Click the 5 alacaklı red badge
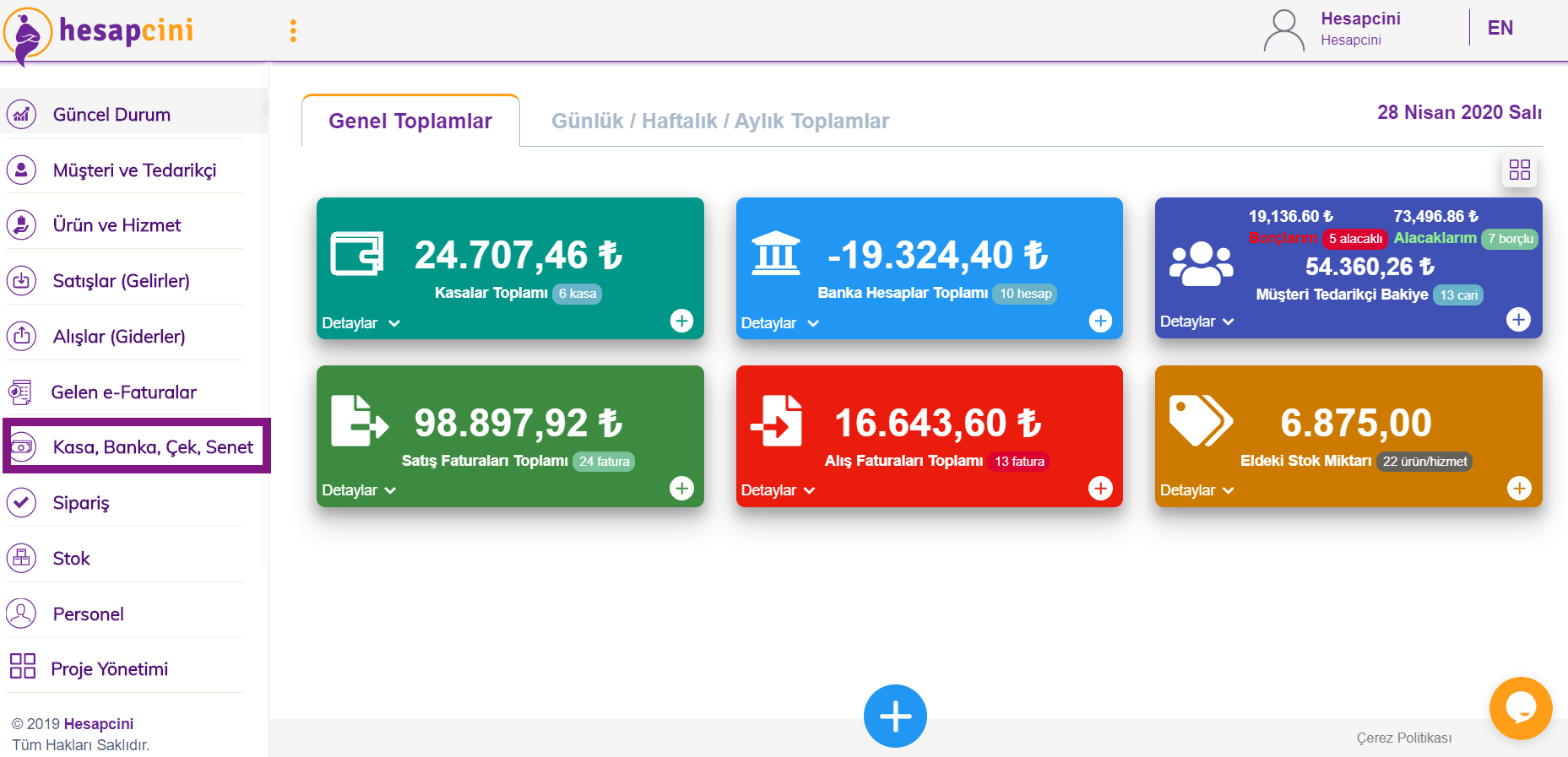The width and height of the screenshot is (1568, 757). point(1354,239)
